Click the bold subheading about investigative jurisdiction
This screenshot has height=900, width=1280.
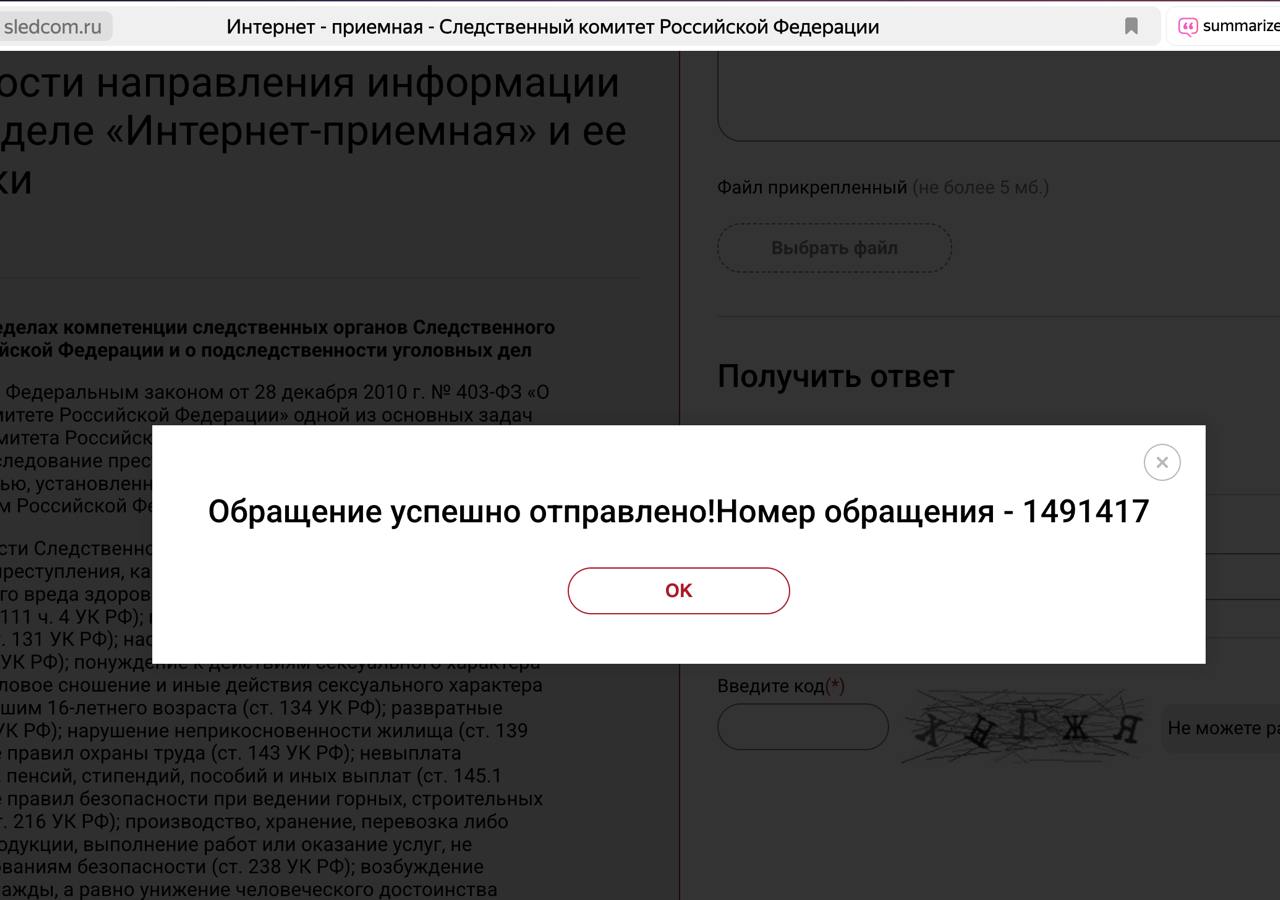coord(277,339)
